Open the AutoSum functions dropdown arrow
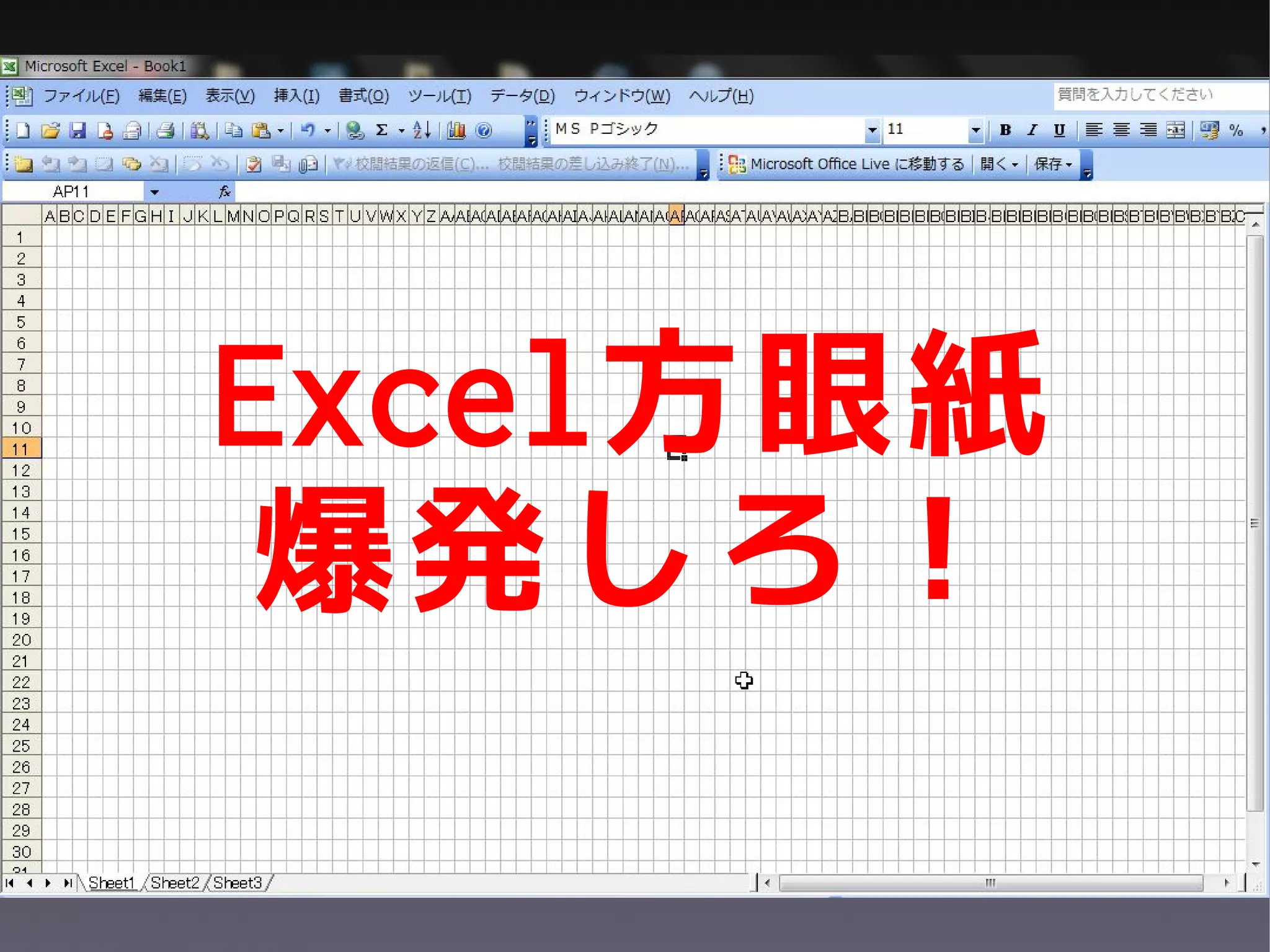The image size is (1270, 952). tap(401, 131)
